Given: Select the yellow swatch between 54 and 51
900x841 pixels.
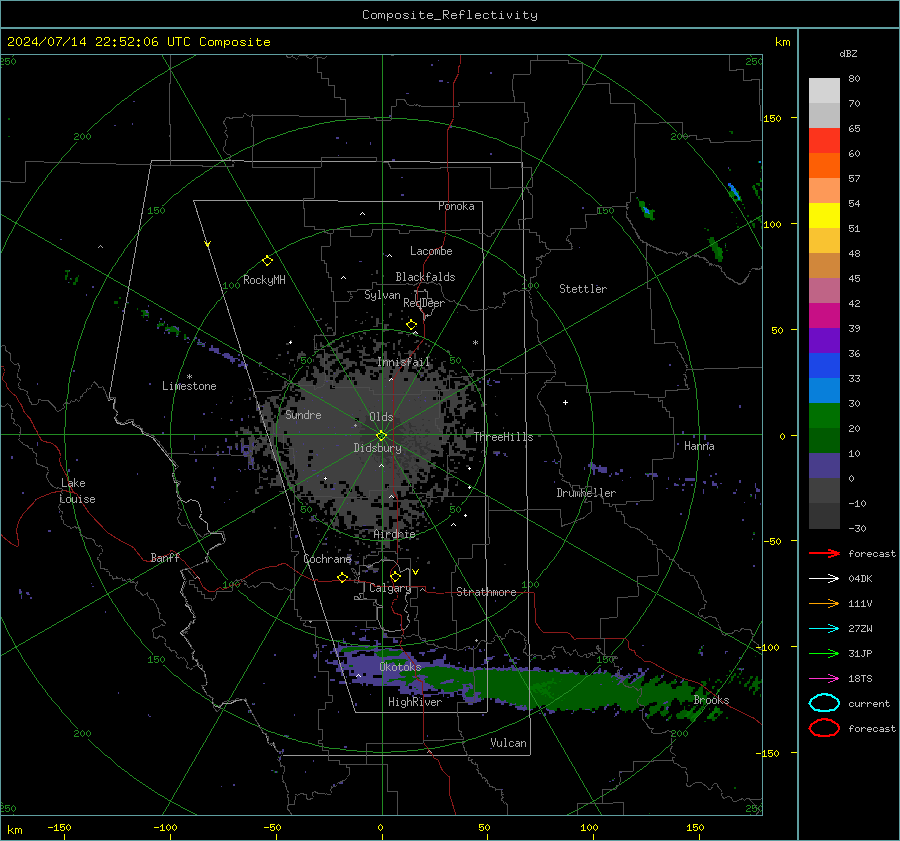Looking at the screenshot, I should tap(824, 216).
